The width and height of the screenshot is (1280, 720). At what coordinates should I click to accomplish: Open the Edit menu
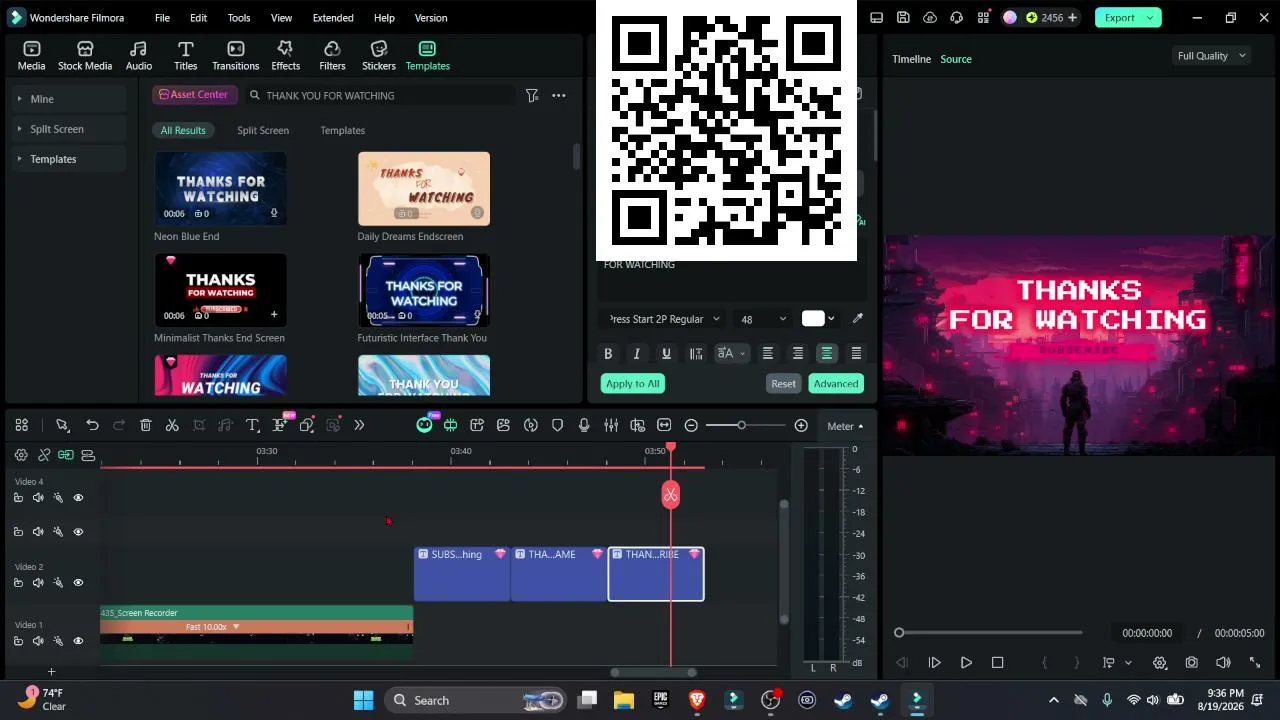click(199, 18)
